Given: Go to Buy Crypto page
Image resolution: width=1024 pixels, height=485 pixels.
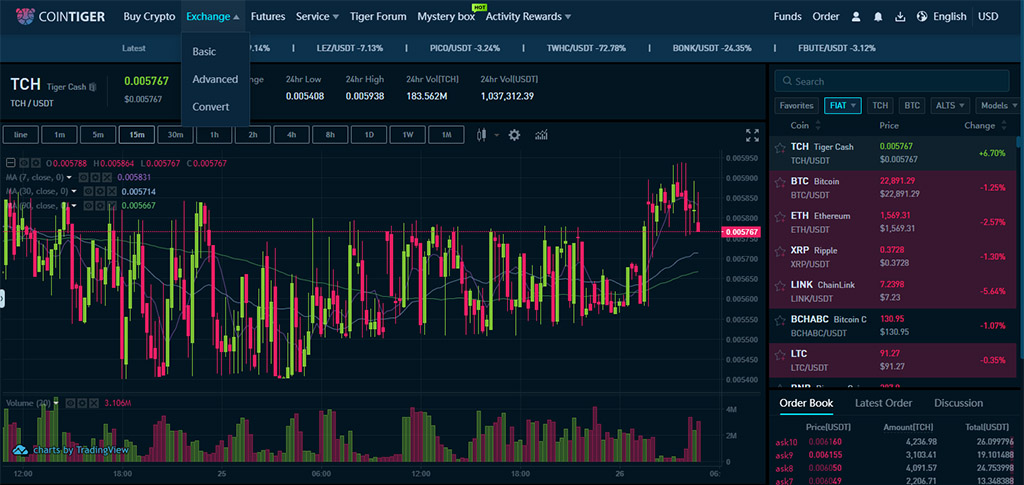Looking at the screenshot, I should (x=150, y=16).
